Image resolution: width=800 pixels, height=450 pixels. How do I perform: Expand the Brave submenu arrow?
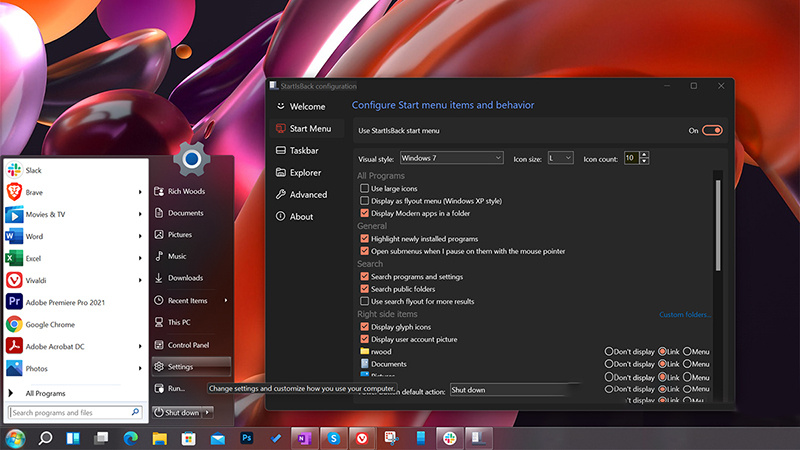(140, 192)
